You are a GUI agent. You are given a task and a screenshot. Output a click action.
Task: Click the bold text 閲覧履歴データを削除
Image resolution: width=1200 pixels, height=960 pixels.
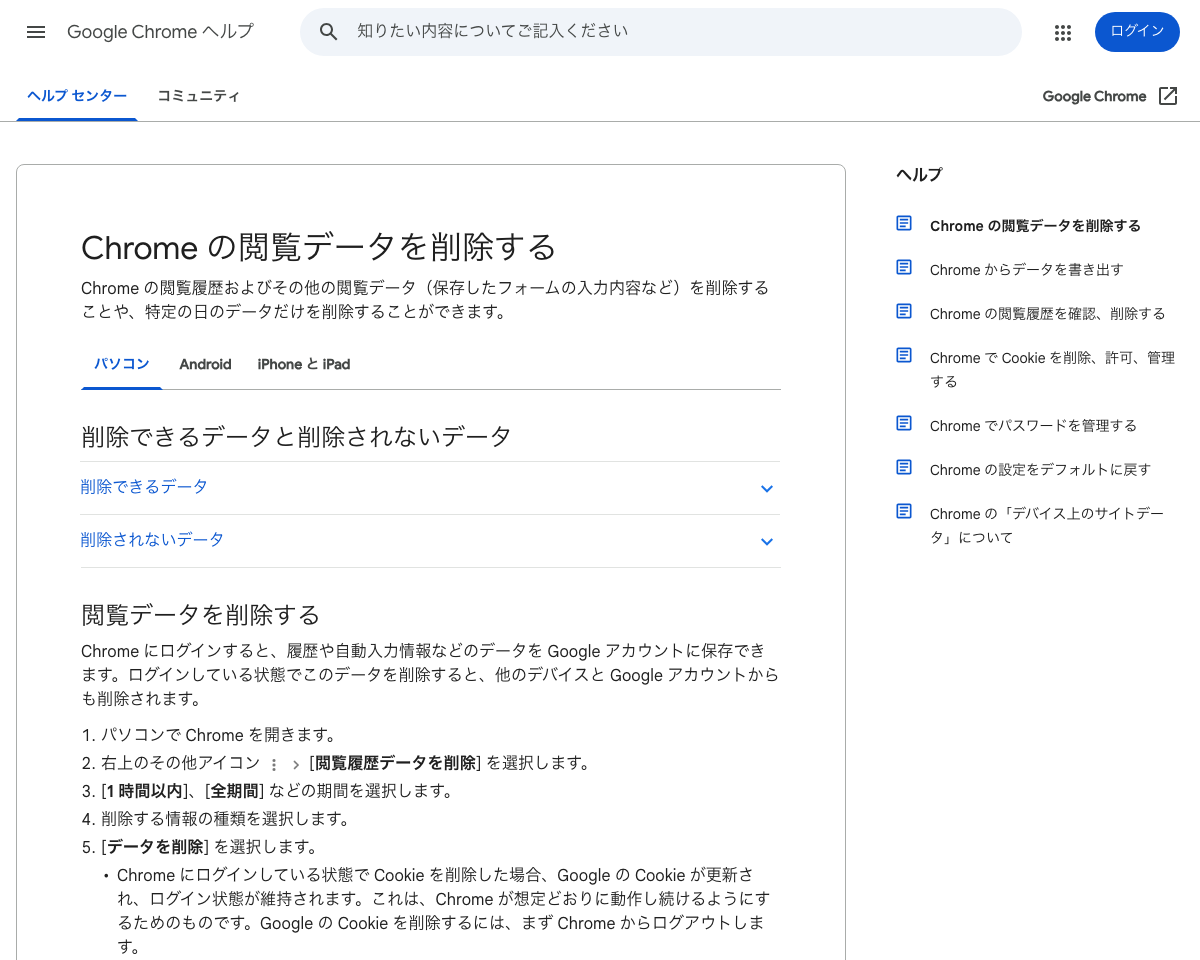click(396, 763)
